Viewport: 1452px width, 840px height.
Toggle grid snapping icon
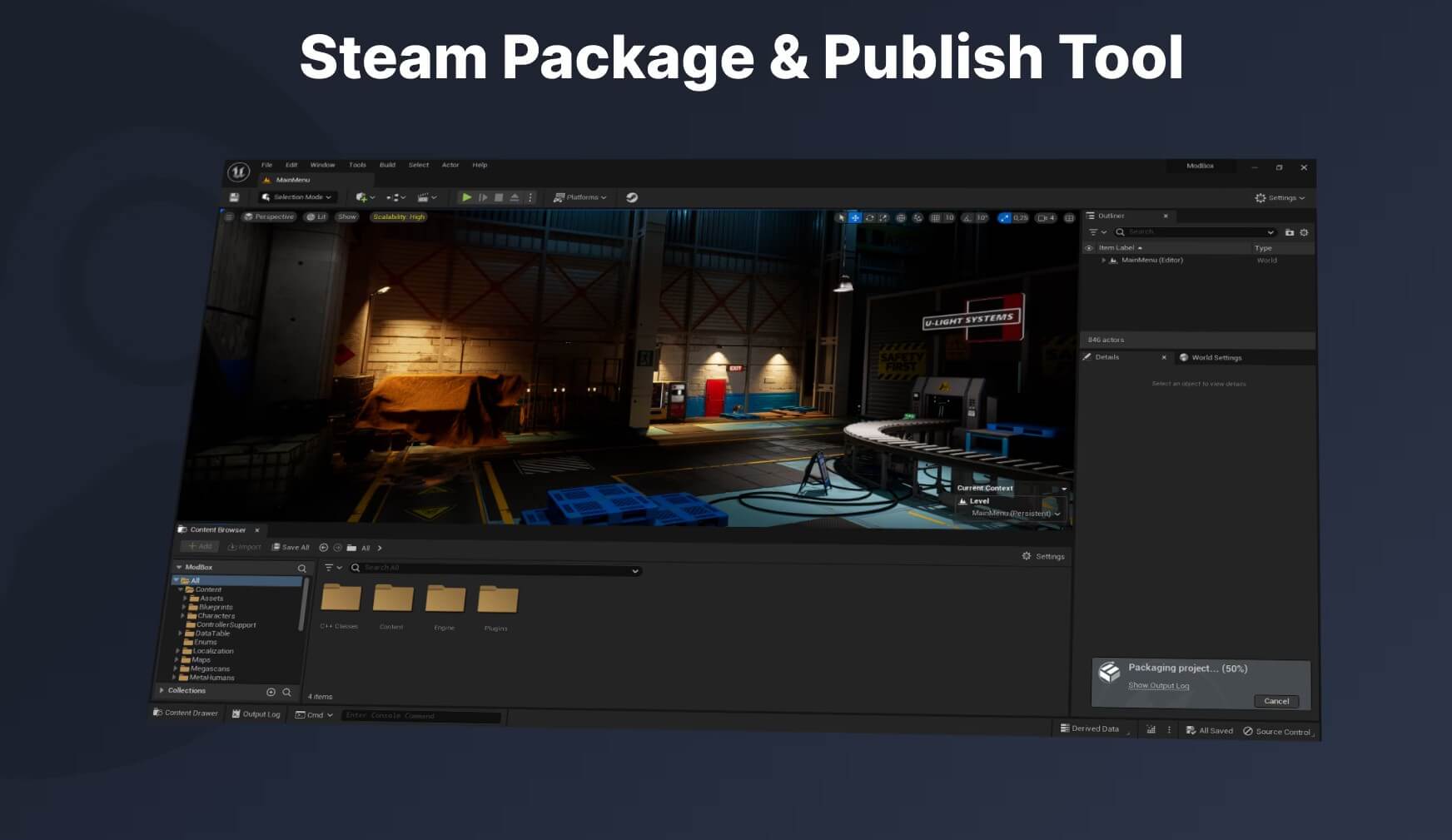(936, 218)
